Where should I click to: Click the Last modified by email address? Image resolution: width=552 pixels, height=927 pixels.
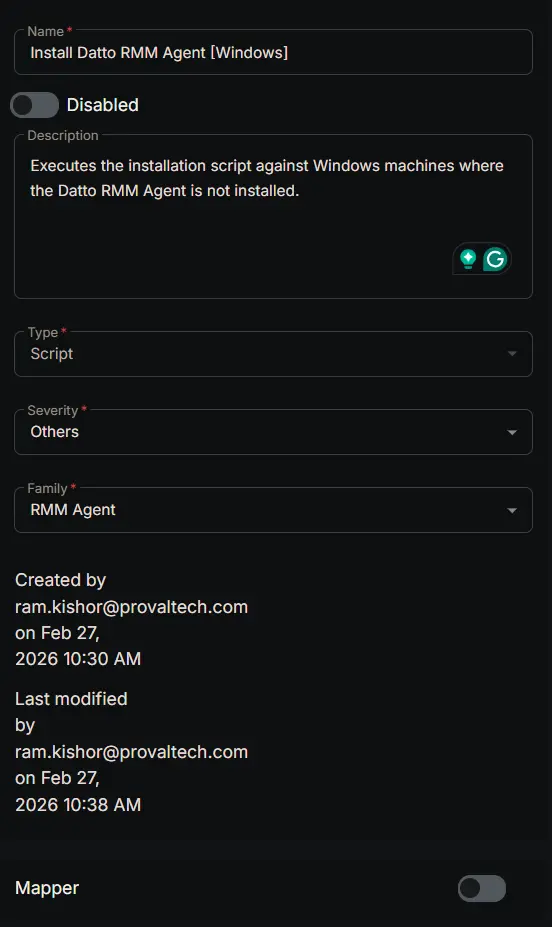click(131, 752)
